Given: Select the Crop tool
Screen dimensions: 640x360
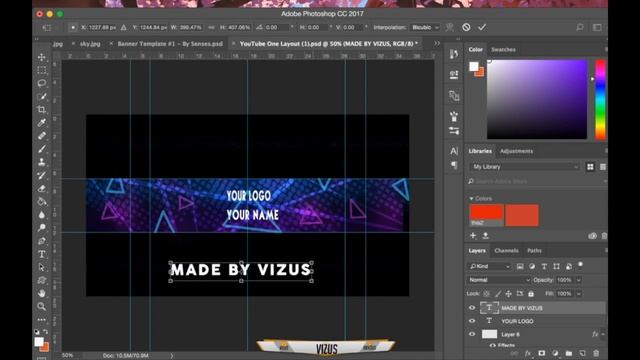Looking at the screenshot, I should [x=42, y=109].
